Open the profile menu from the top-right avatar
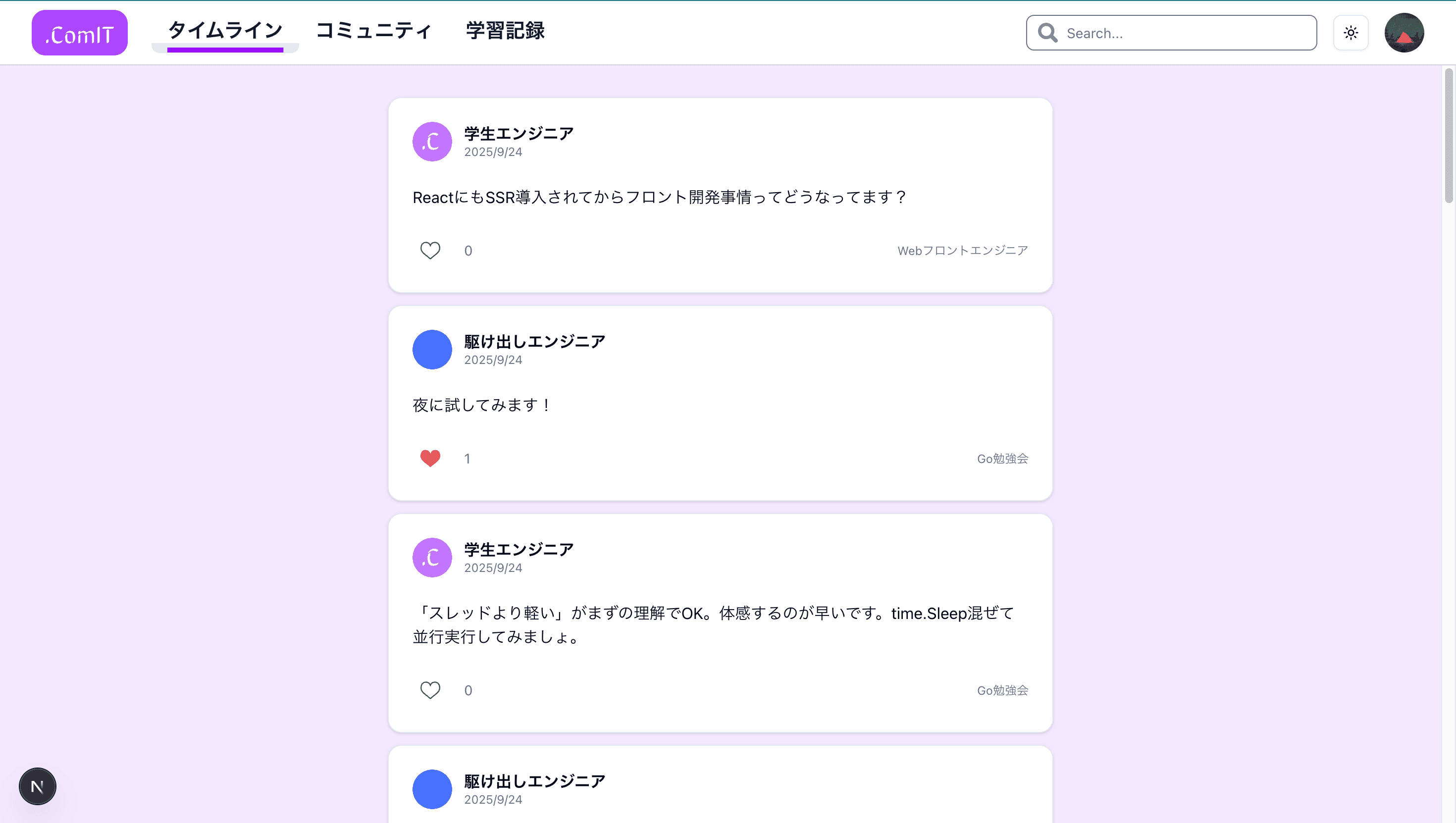The width and height of the screenshot is (1456, 823). coord(1405,32)
